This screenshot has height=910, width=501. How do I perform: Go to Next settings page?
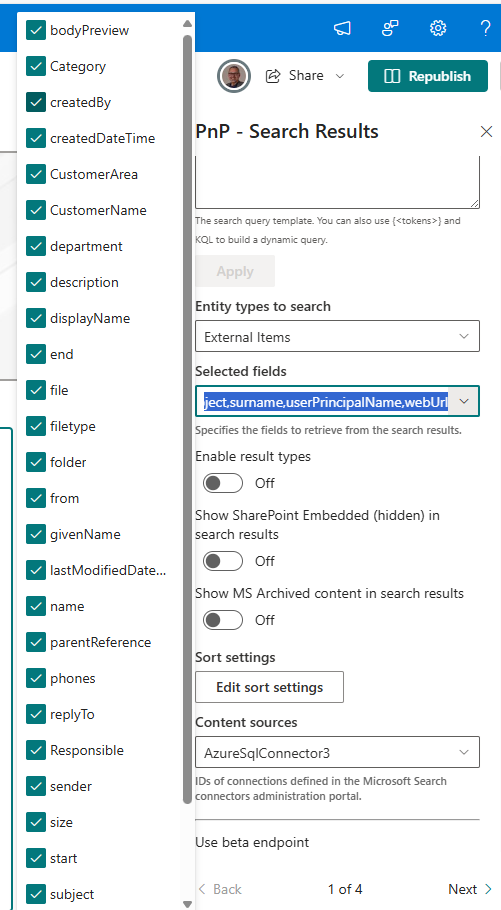470,889
